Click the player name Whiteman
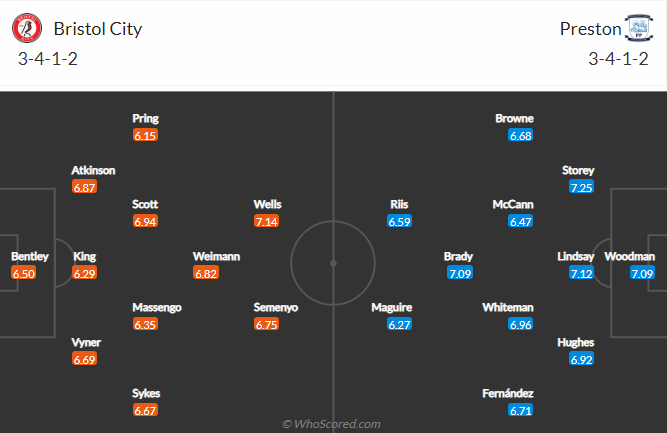667x433 pixels. 508,308
